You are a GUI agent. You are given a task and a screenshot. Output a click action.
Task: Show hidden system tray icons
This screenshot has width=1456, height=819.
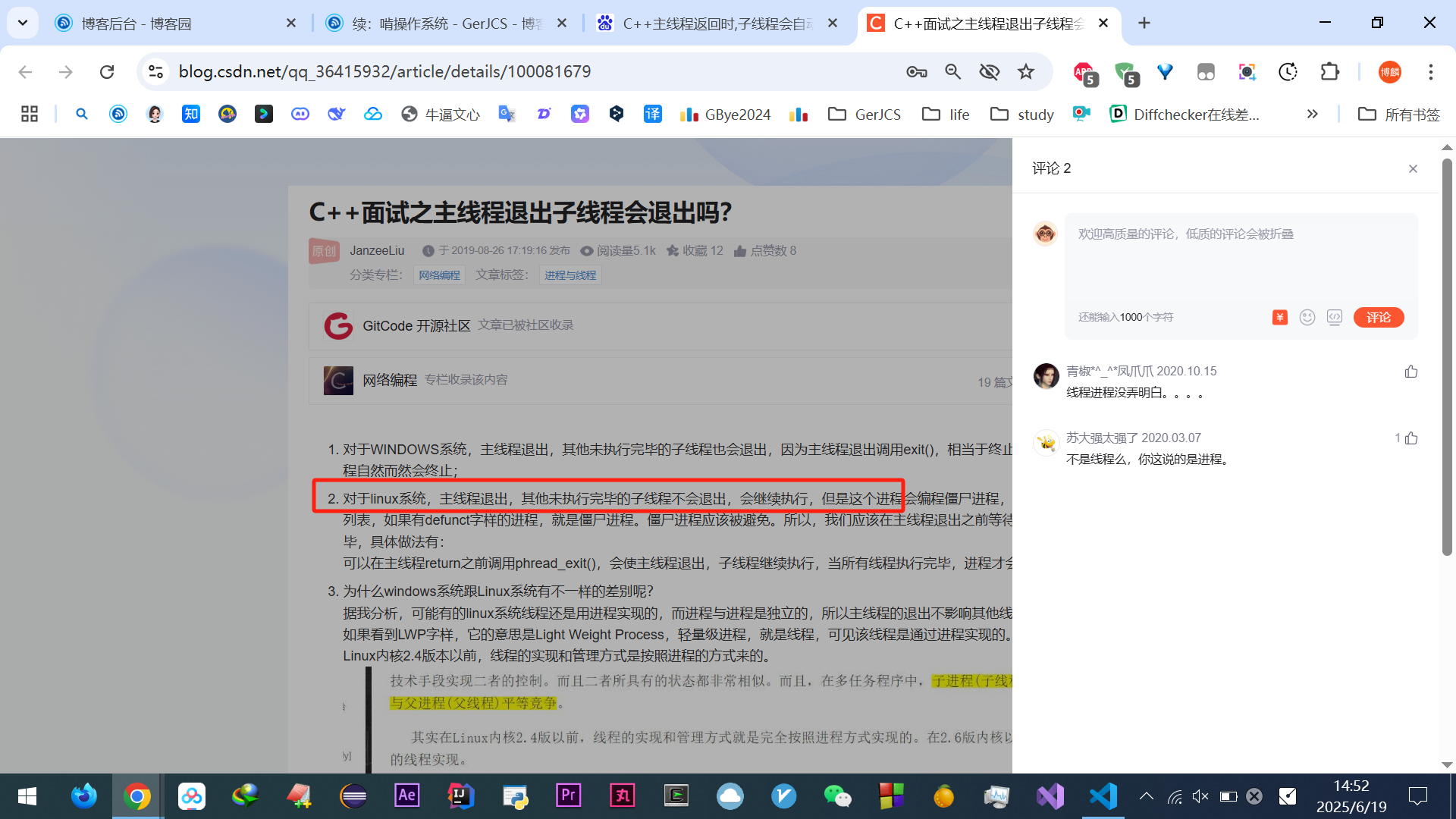click(x=1146, y=796)
